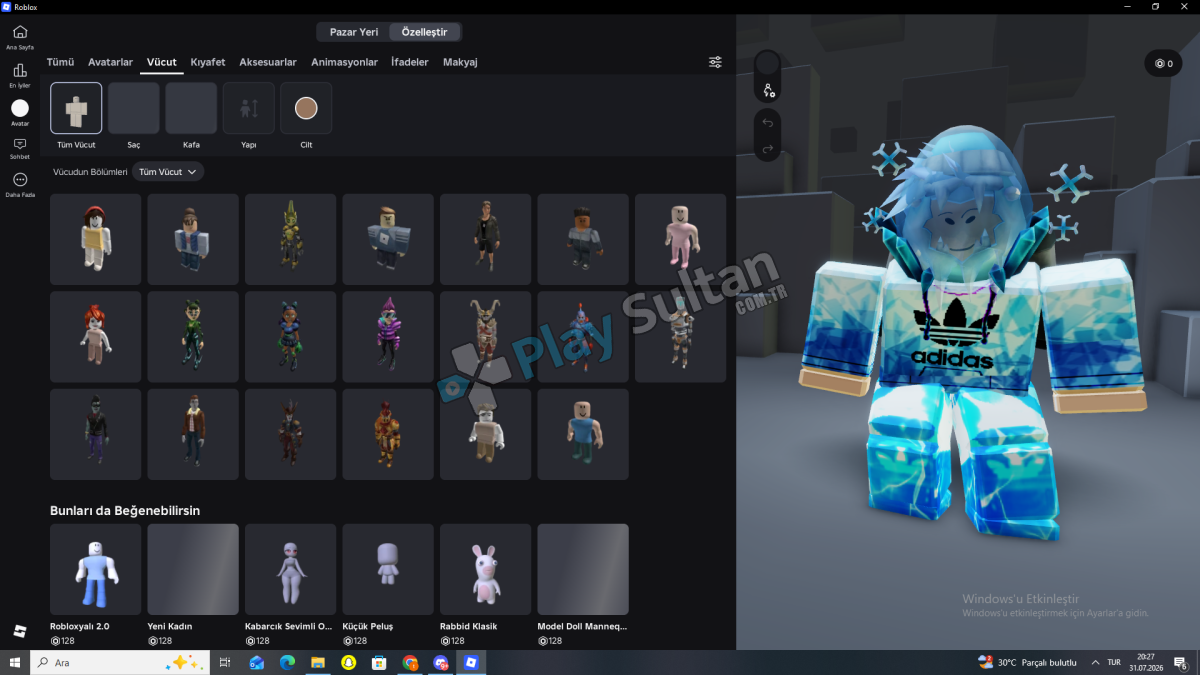The image size is (1200, 675).
Task: Select the horned creature body thumbnail
Action: (x=485, y=337)
